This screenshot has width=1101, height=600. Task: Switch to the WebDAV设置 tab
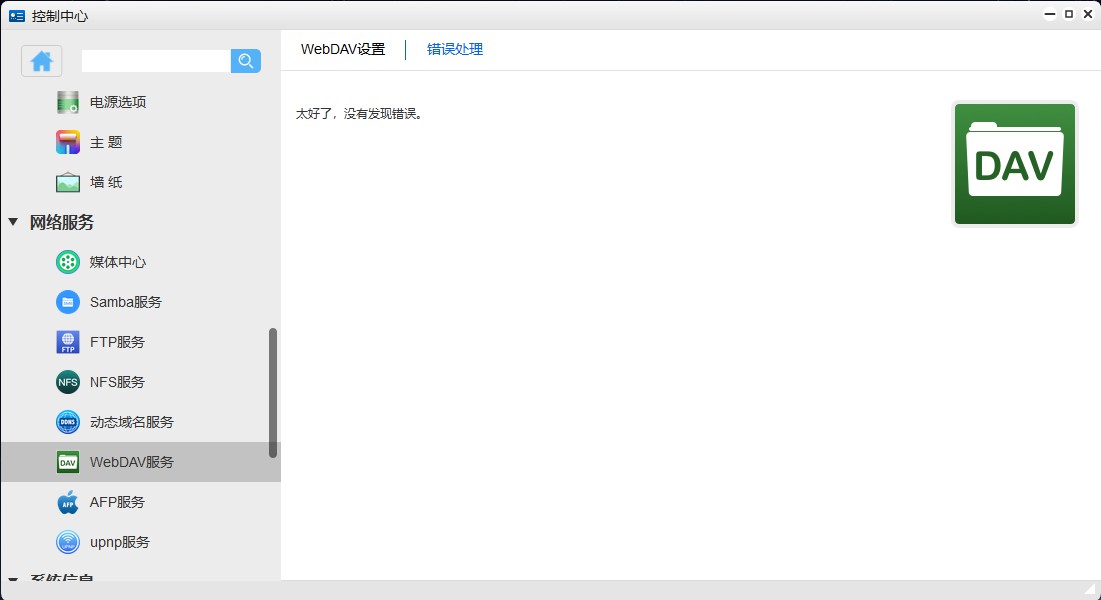click(343, 49)
